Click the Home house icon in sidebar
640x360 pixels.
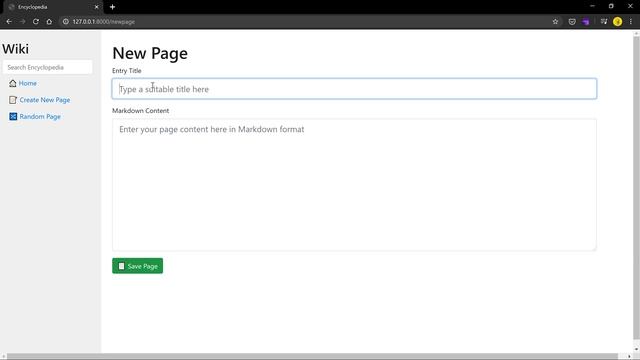(13, 83)
